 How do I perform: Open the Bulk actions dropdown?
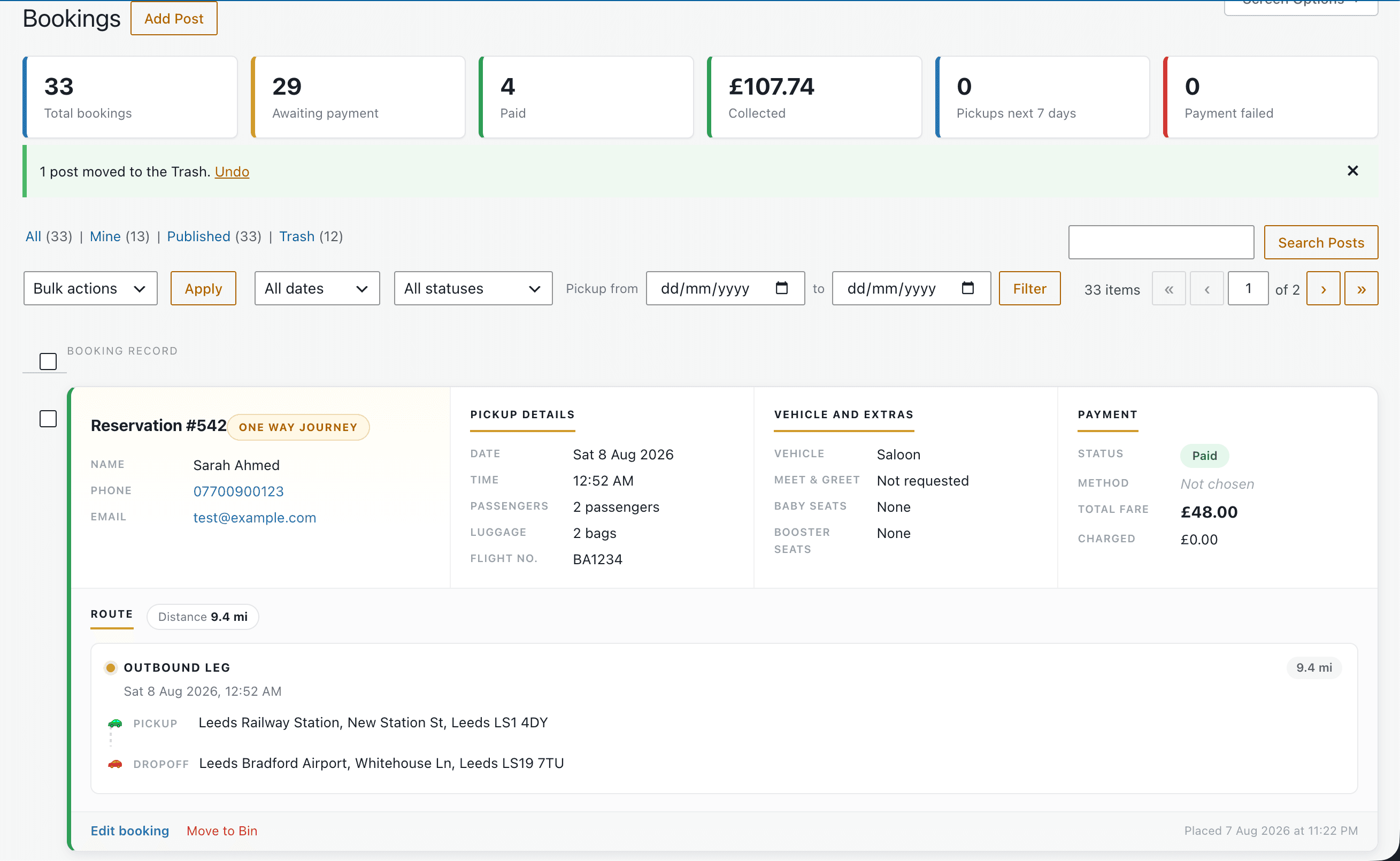click(x=90, y=288)
